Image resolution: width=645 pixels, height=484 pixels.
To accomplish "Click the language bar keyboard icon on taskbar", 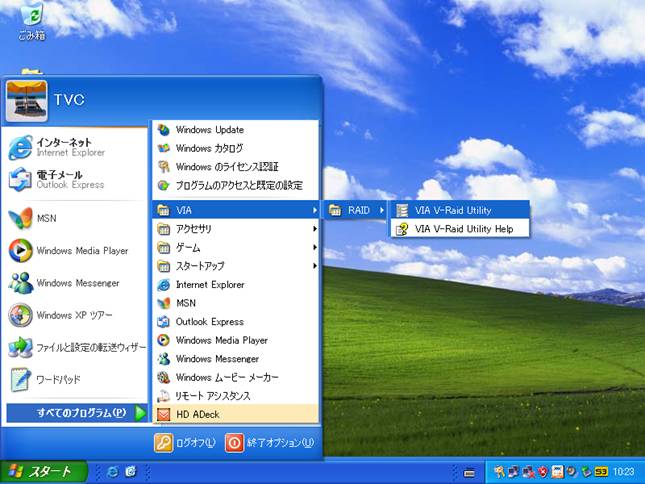I will (x=469, y=473).
